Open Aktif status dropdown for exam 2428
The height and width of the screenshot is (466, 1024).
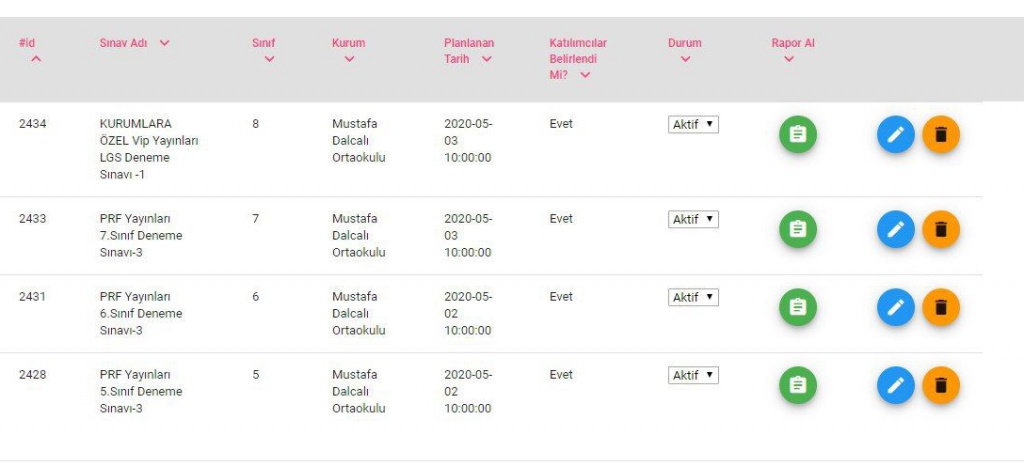pyautogui.click(x=693, y=375)
